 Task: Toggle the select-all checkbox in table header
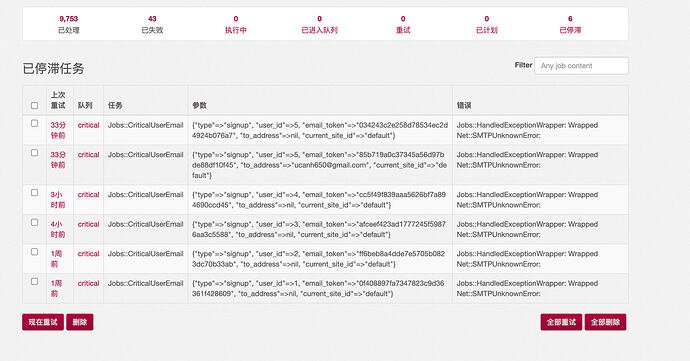[34, 105]
